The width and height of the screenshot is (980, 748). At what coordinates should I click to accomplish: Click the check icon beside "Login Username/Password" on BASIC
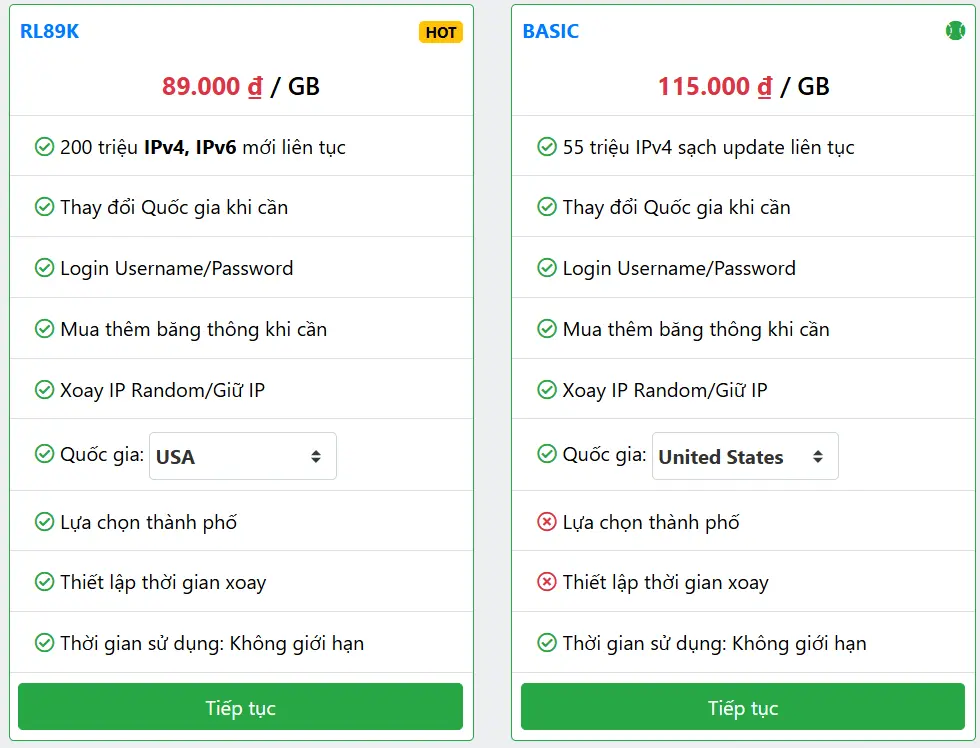click(x=547, y=267)
